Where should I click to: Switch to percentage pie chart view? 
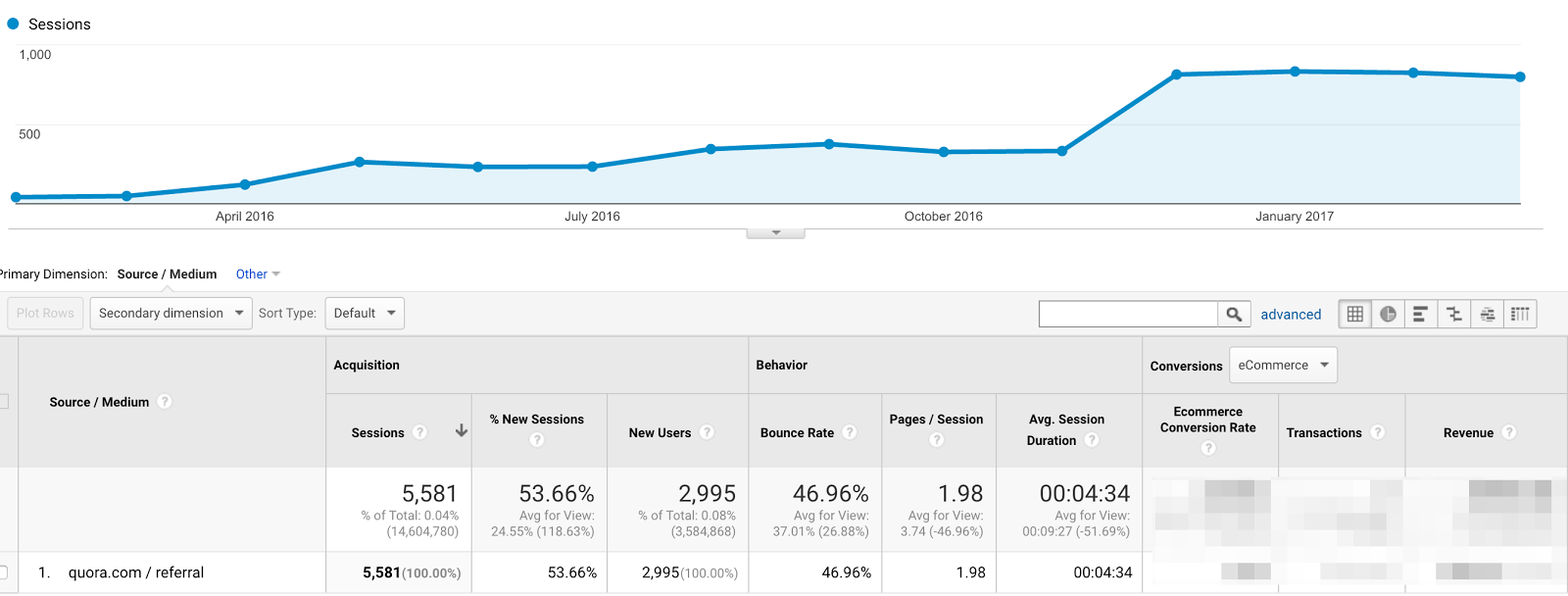(1388, 314)
